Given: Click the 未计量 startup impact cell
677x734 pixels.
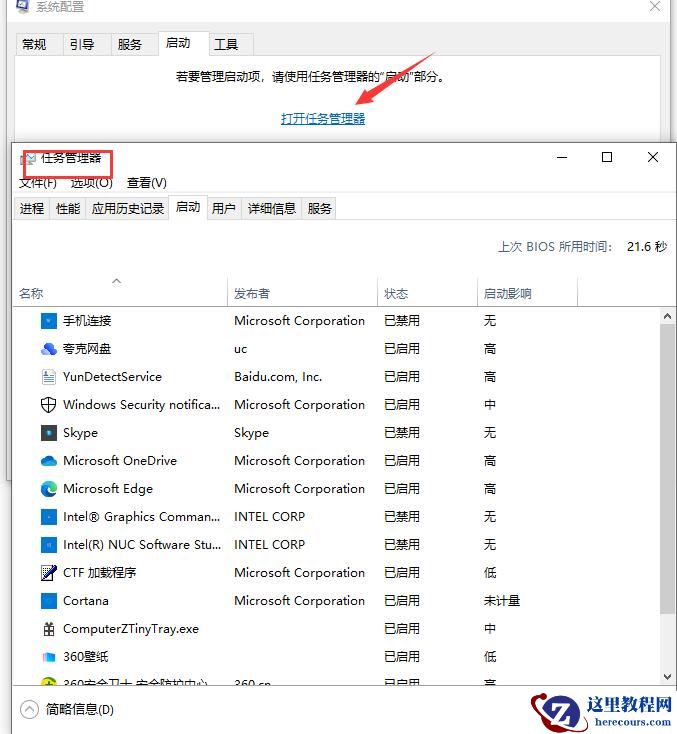Looking at the screenshot, I should point(502,601).
